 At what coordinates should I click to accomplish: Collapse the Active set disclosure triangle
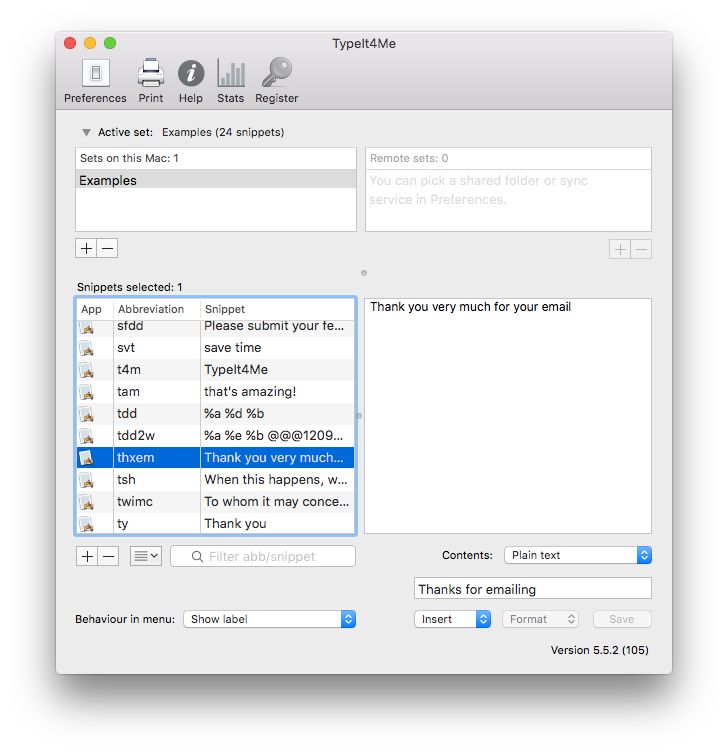[86, 132]
